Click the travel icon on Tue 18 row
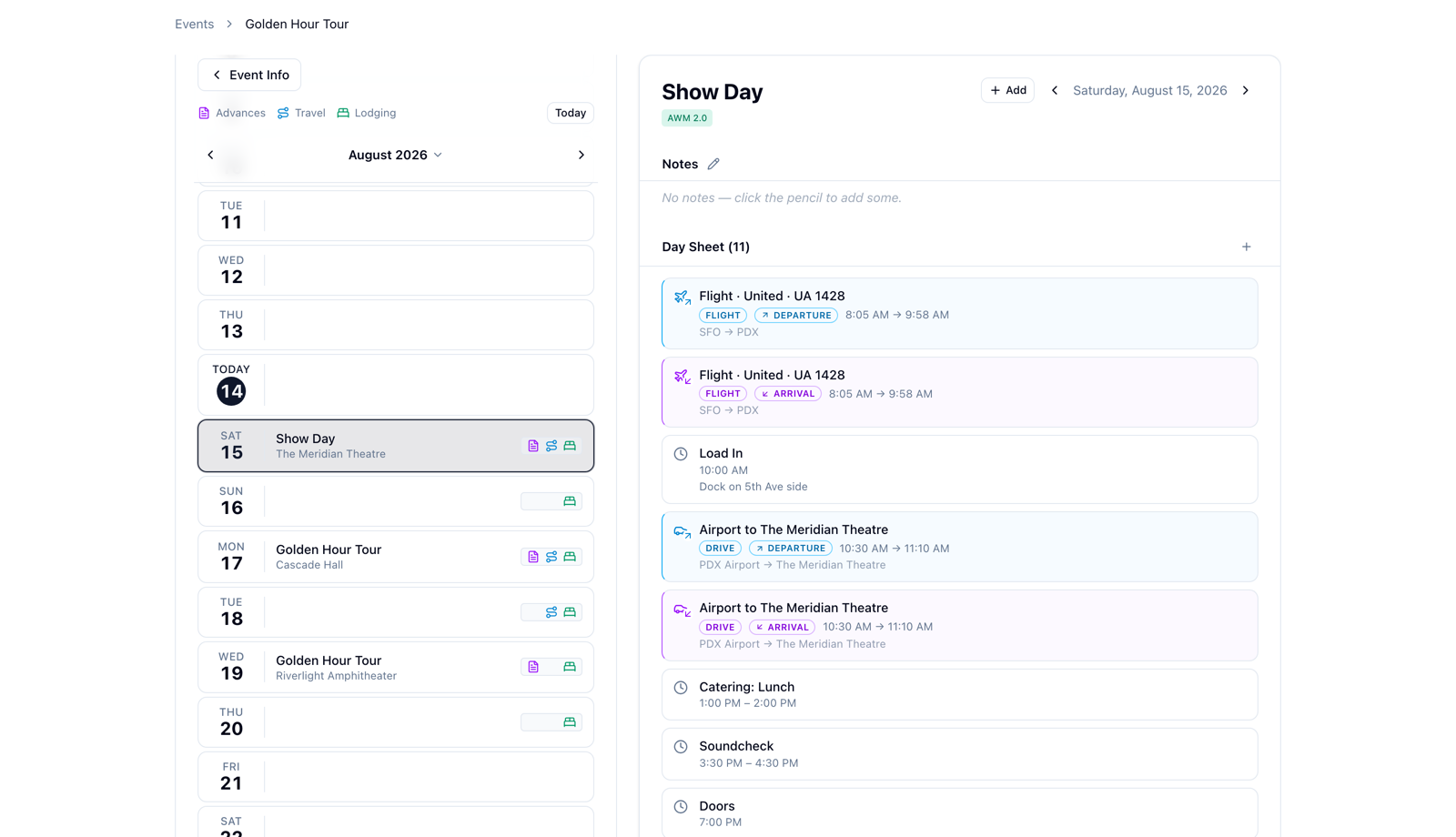 551,612
